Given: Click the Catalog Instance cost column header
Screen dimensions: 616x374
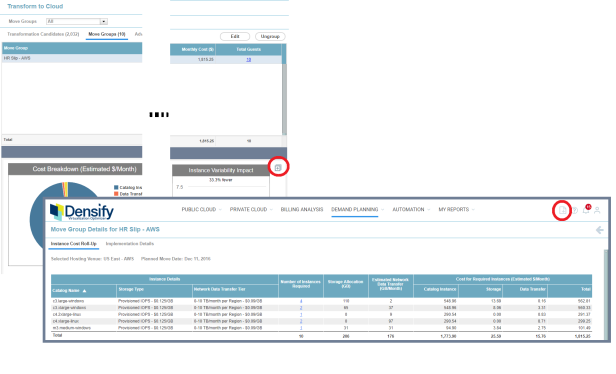Looking at the screenshot, I should pyautogui.click(x=436, y=291).
